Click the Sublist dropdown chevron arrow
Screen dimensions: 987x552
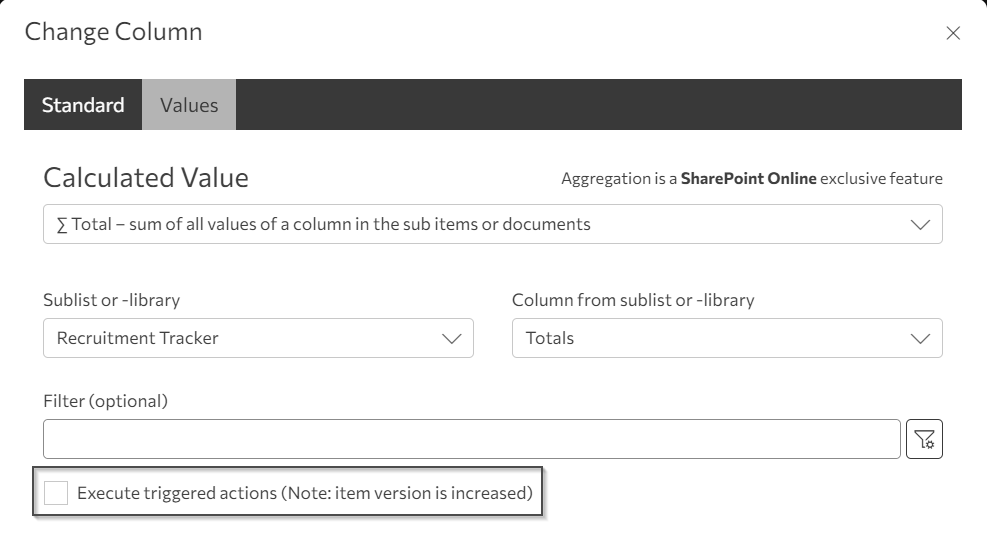pos(452,338)
